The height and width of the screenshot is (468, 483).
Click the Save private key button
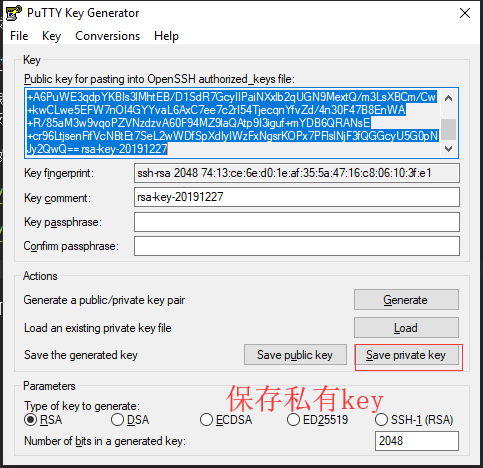click(406, 355)
